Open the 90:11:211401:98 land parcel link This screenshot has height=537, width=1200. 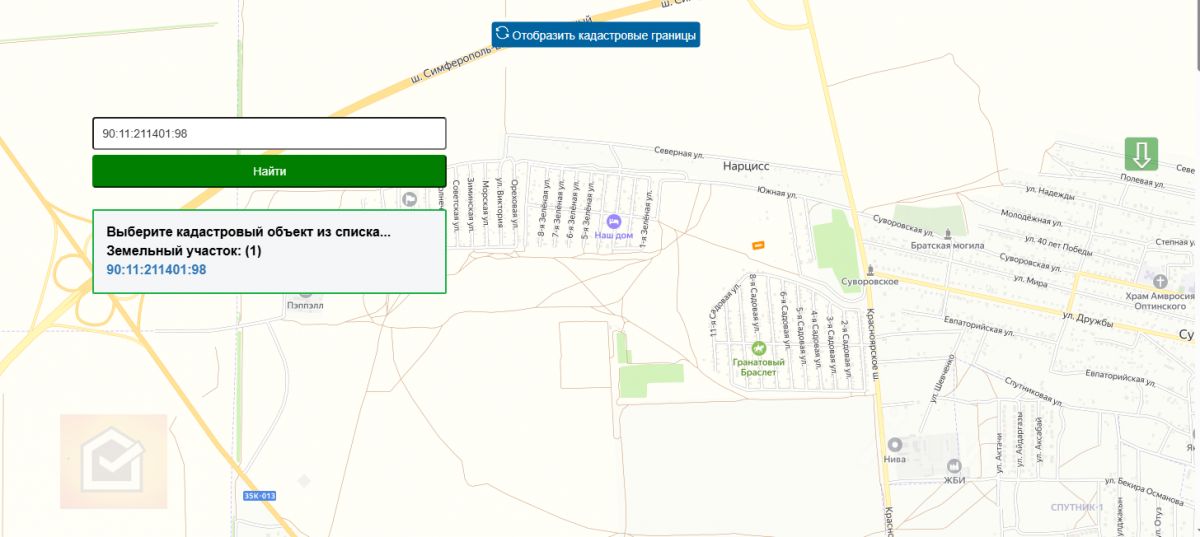pyautogui.click(x=156, y=270)
